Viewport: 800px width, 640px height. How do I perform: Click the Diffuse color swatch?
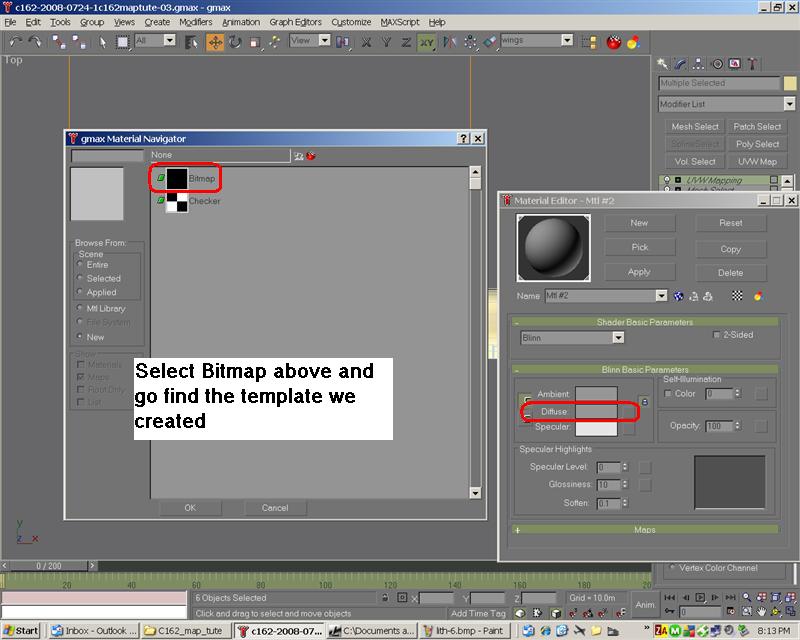[596, 411]
